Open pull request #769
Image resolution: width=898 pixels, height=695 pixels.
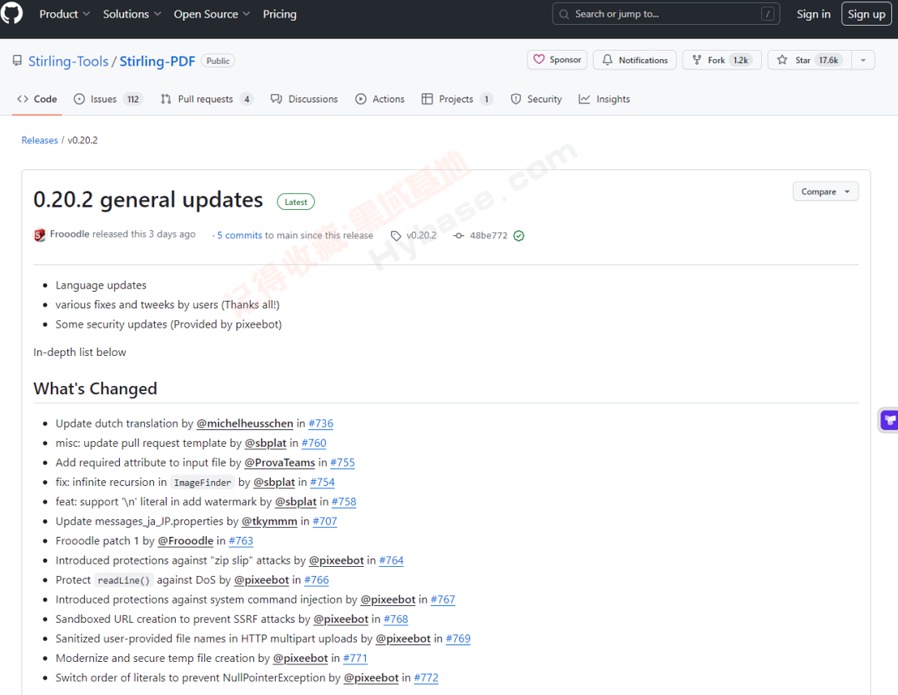(458, 638)
